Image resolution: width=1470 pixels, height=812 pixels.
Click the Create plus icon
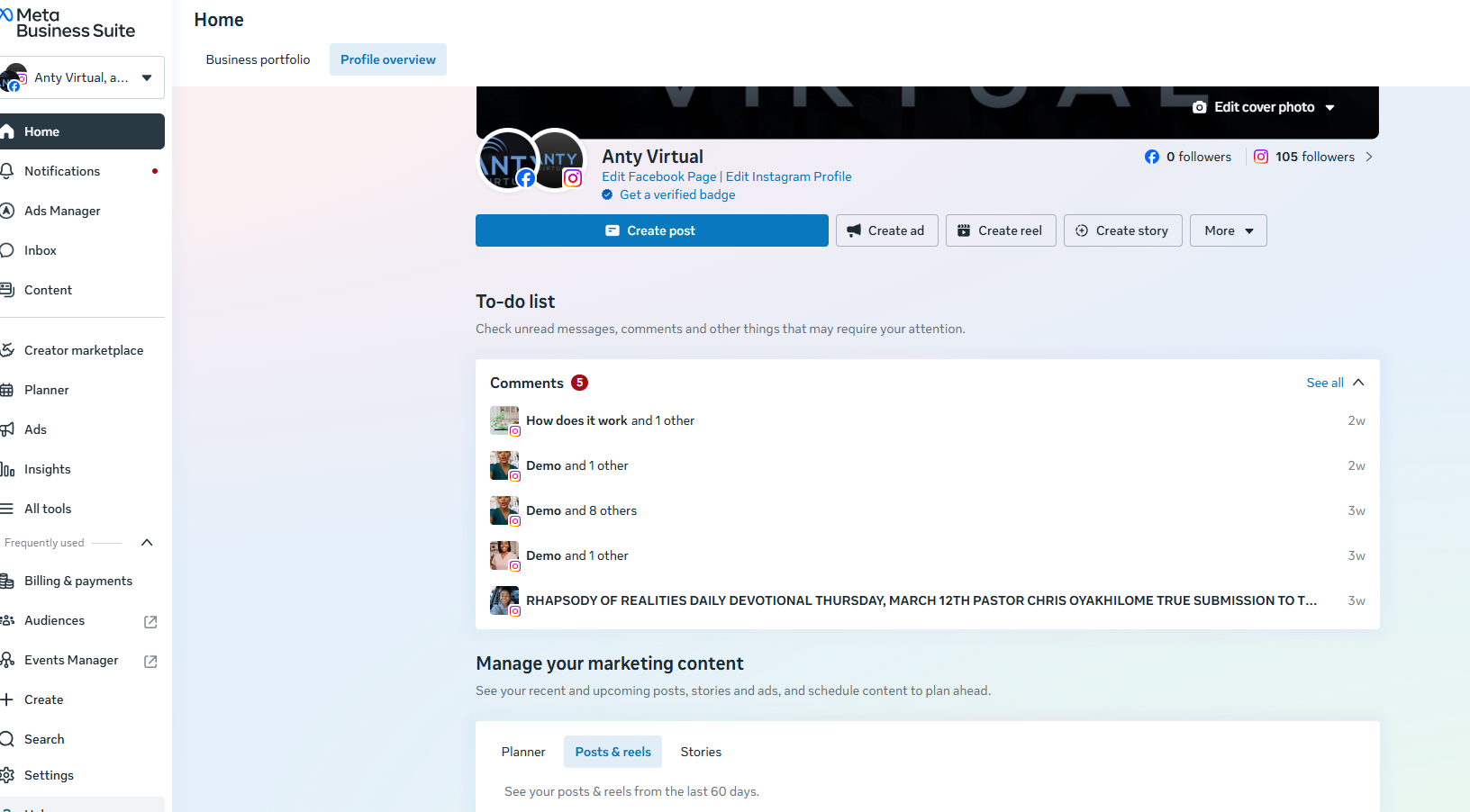coord(7,699)
